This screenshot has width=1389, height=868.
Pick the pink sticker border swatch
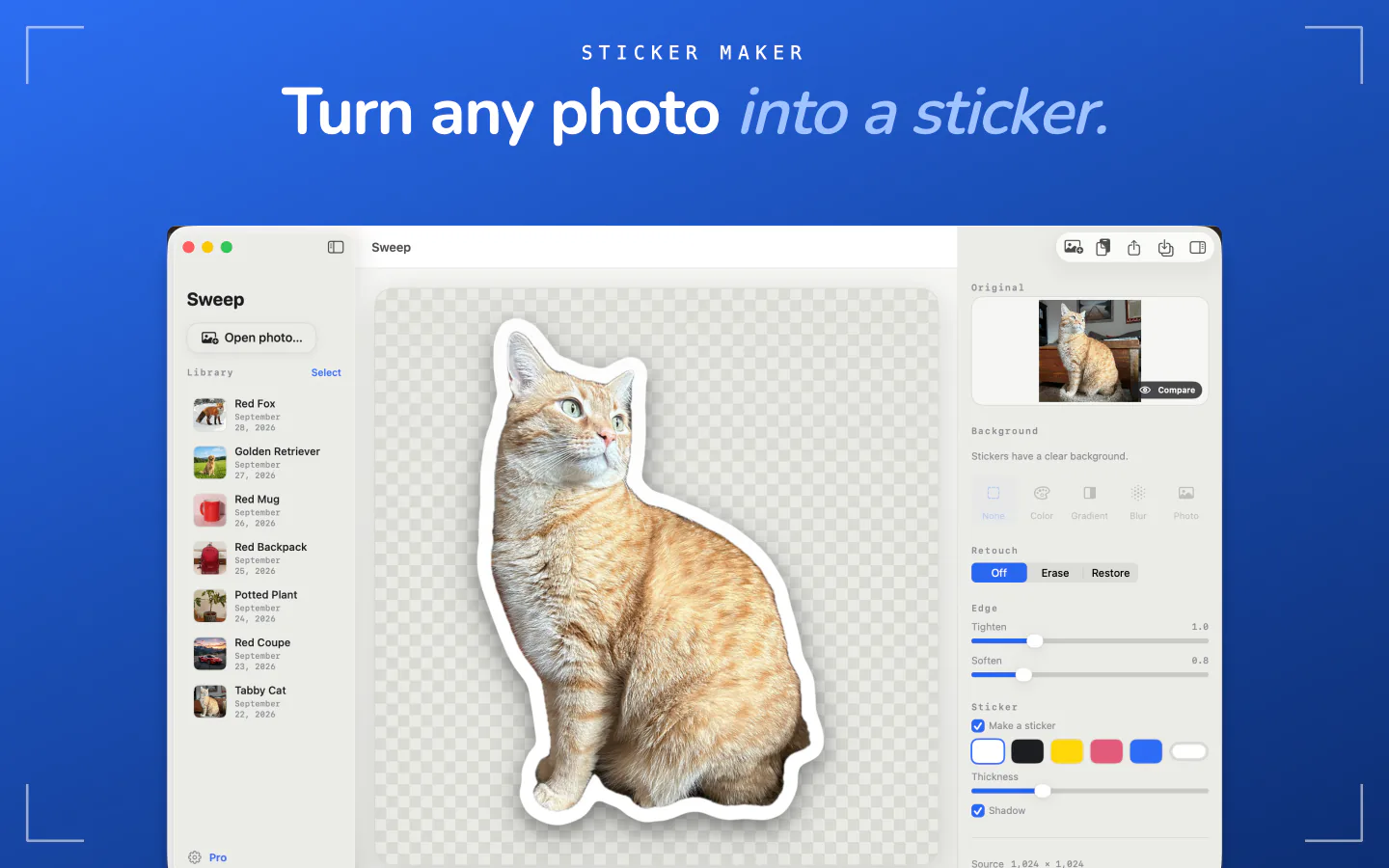pos(1106,751)
